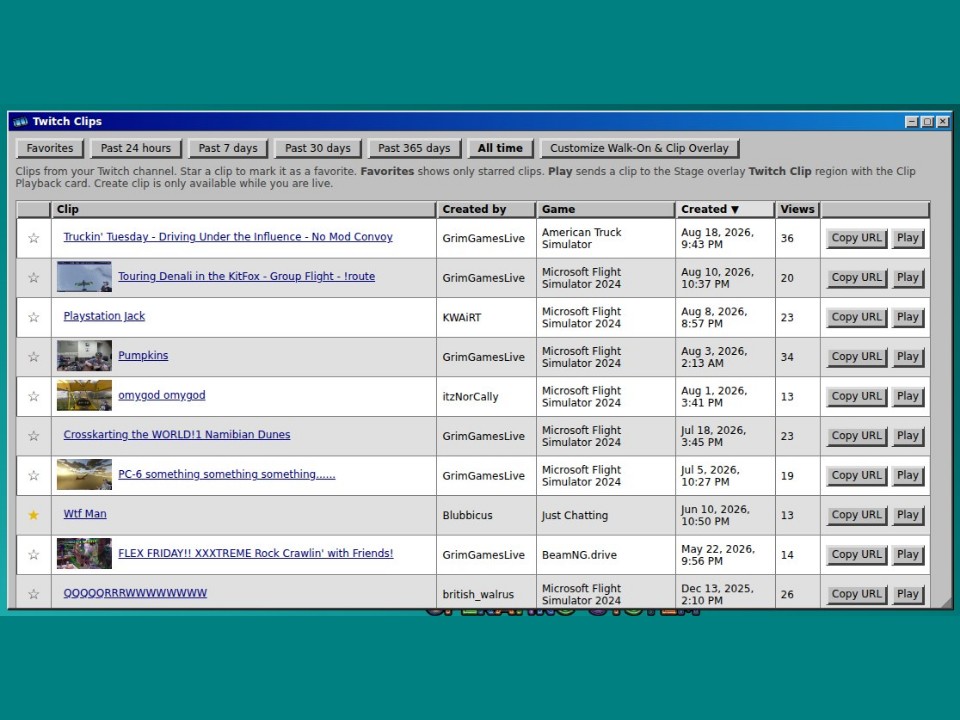Mark the omygod omygod clip as favorite
960x720 pixels.
coord(34,397)
